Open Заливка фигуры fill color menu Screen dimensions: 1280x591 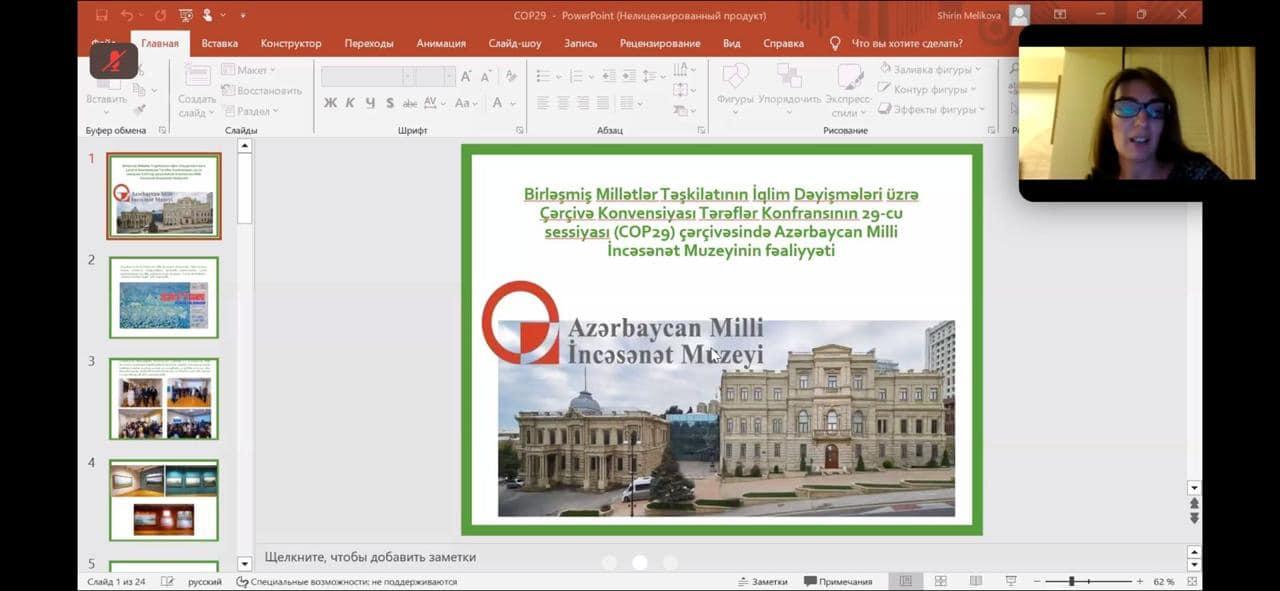coord(931,69)
